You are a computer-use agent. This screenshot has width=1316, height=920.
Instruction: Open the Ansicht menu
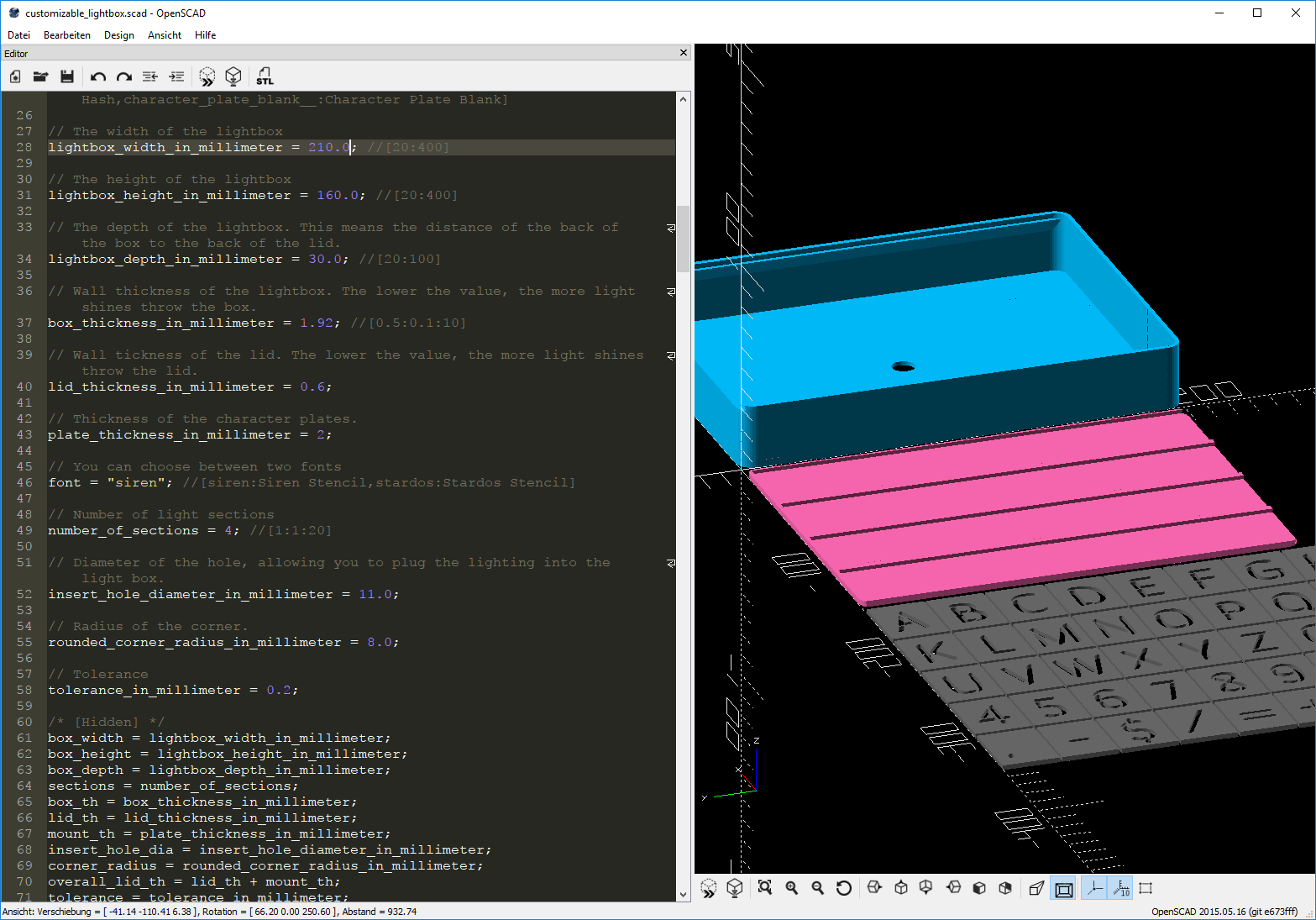tap(165, 35)
